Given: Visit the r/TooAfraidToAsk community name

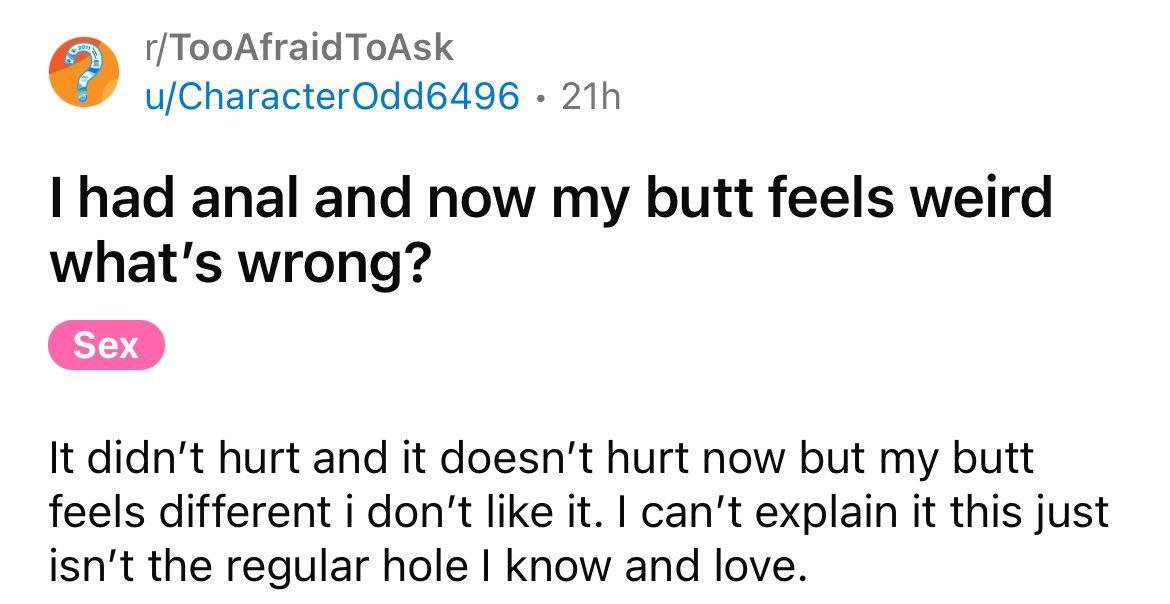Looking at the screenshot, I should tap(299, 49).
